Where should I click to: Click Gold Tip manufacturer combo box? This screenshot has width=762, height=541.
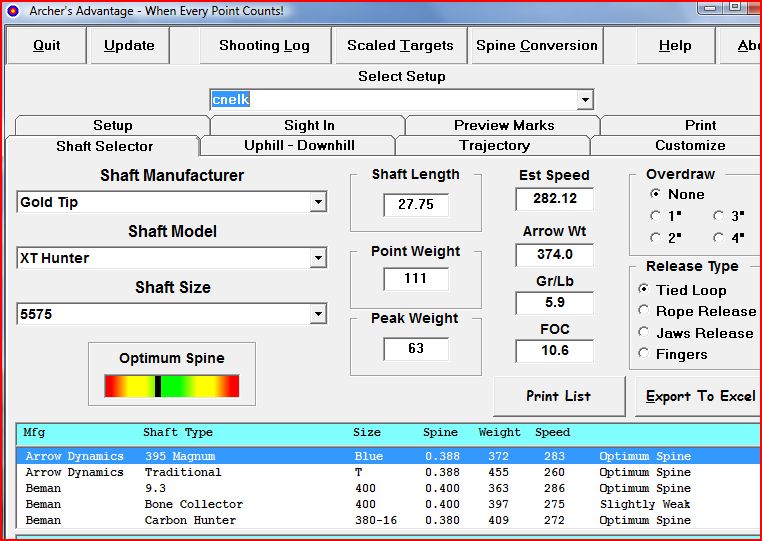click(x=171, y=202)
